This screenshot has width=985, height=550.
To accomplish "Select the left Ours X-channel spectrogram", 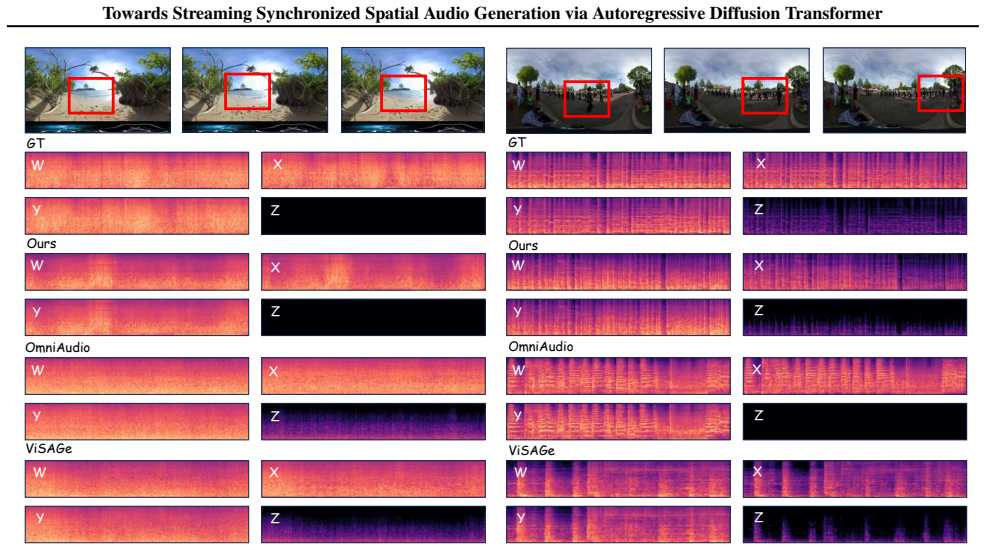I will [x=373, y=272].
